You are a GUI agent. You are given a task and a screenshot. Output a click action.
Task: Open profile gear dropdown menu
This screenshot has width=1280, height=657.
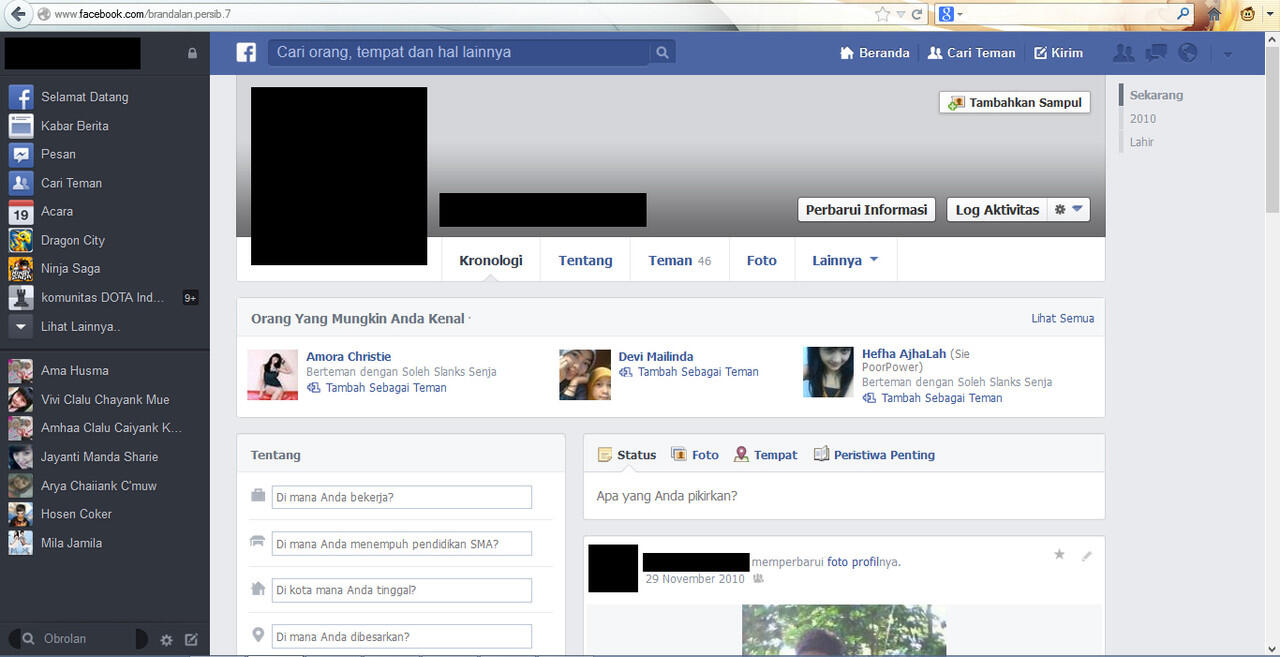pyautogui.click(x=1068, y=210)
